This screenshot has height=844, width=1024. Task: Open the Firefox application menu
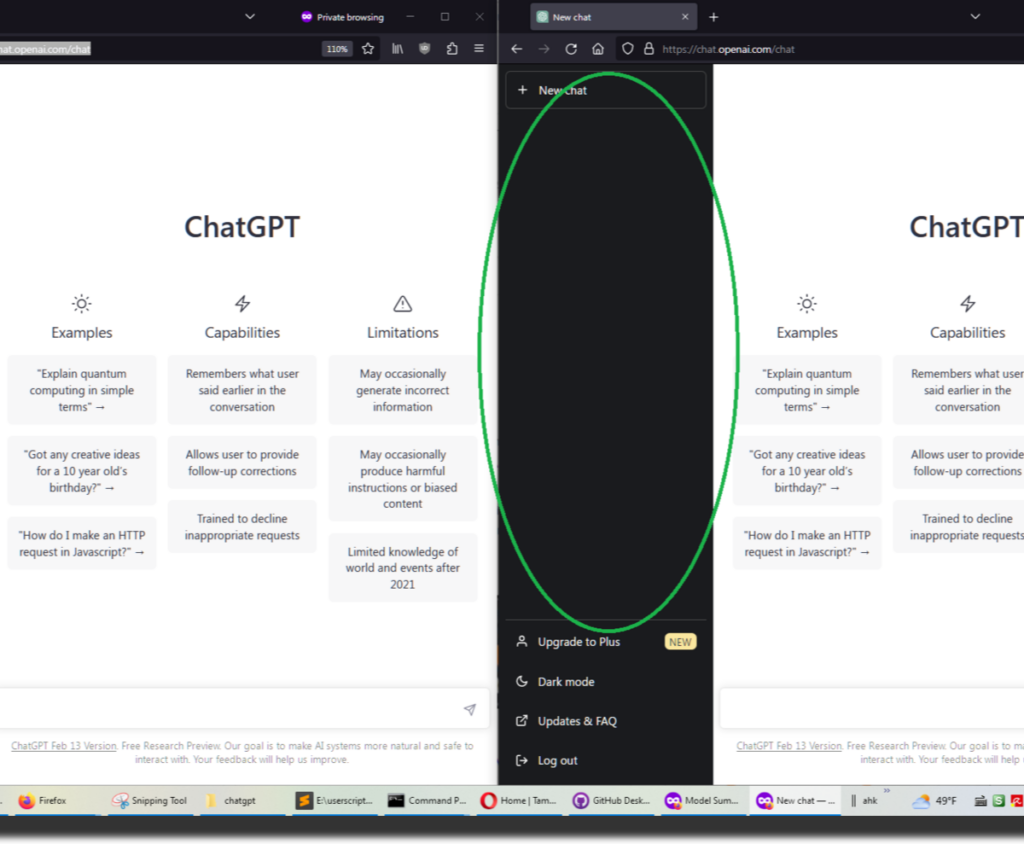tap(478, 48)
